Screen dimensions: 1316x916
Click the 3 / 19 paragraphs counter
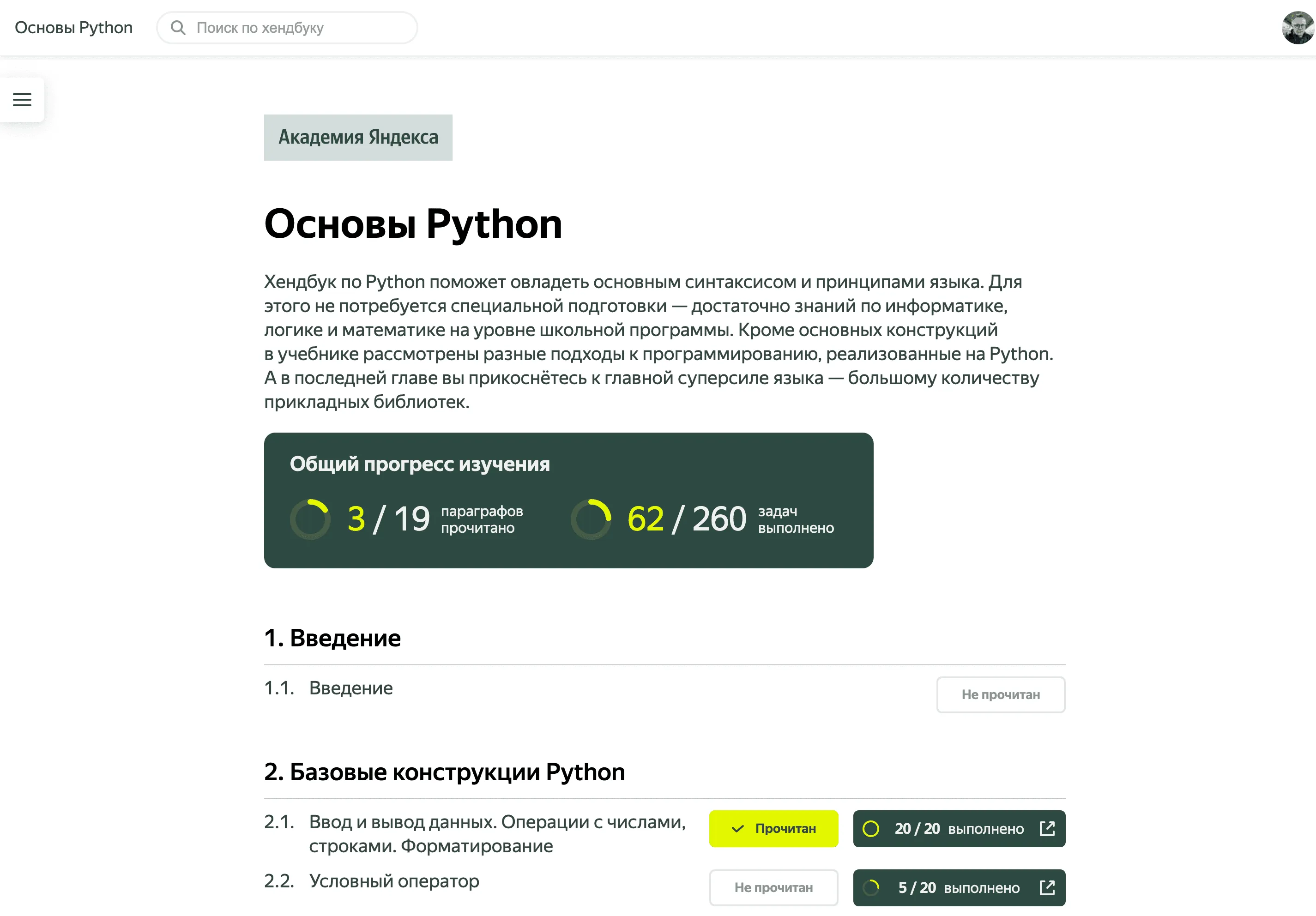[x=388, y=519]
